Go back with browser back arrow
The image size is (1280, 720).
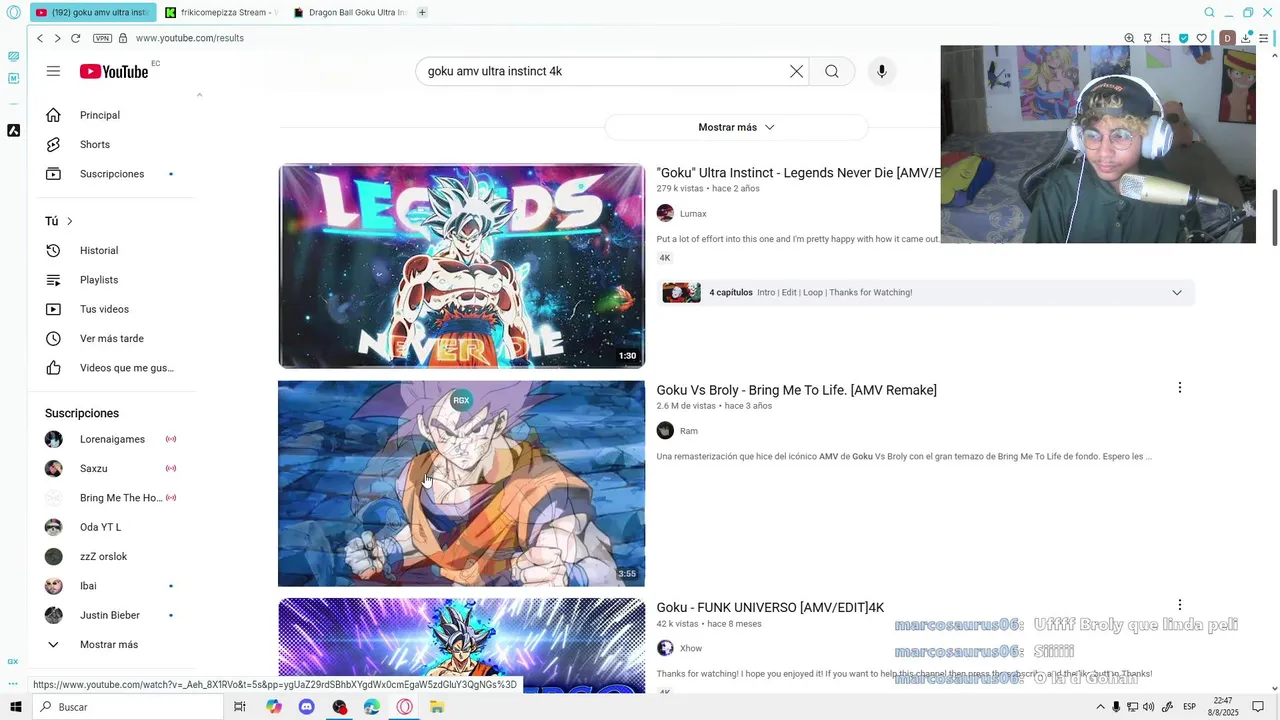tap(40, 38)
